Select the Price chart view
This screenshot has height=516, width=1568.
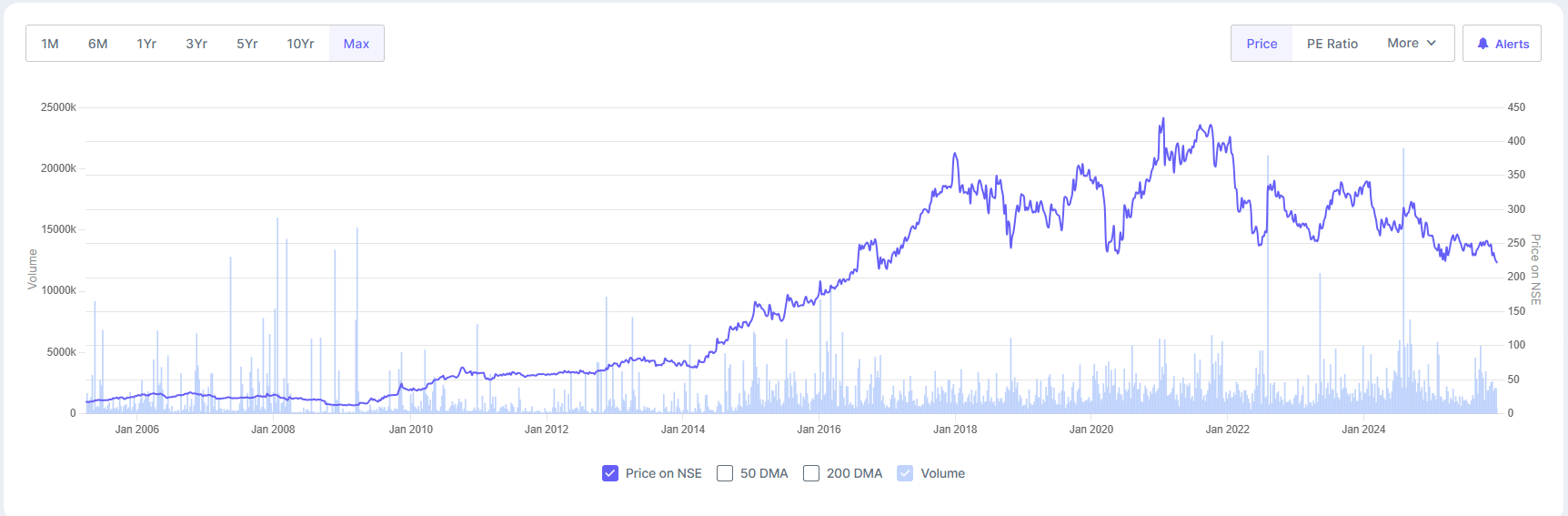click(1261, 44)
